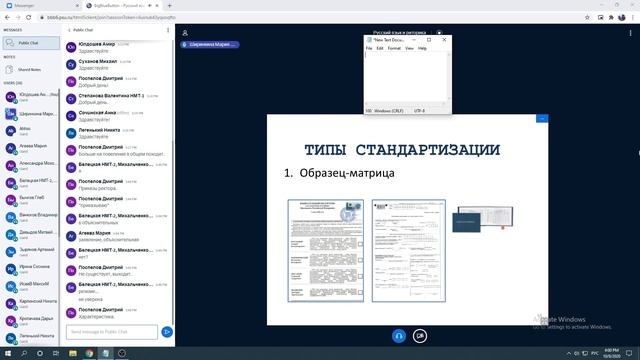The image size is (640, 360).
Task: Click inside the Notepad text area
Action: click(x=406, y=77)
